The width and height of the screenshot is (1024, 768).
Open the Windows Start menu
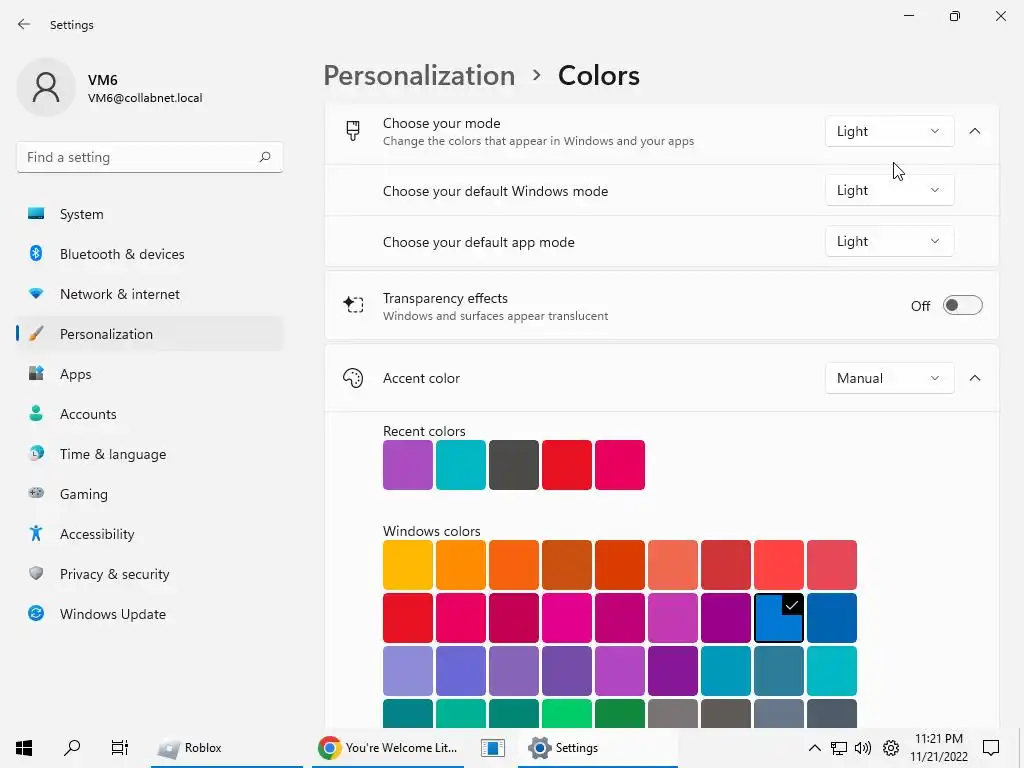pyautogui.click(x=24, y=748)
